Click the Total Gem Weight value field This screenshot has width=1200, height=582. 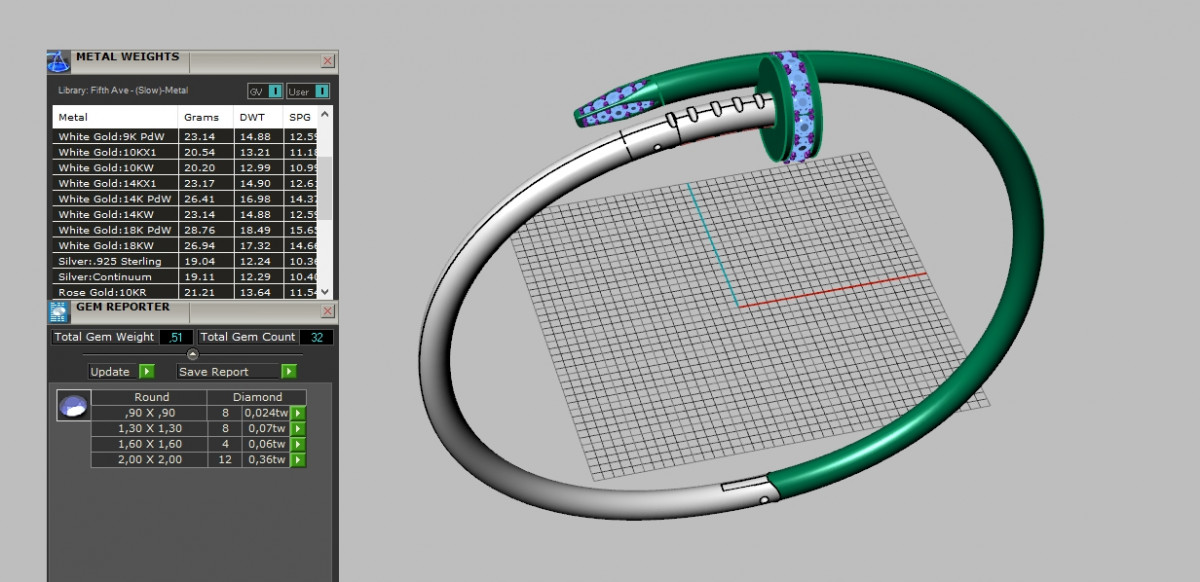click(x=176, y=337)
